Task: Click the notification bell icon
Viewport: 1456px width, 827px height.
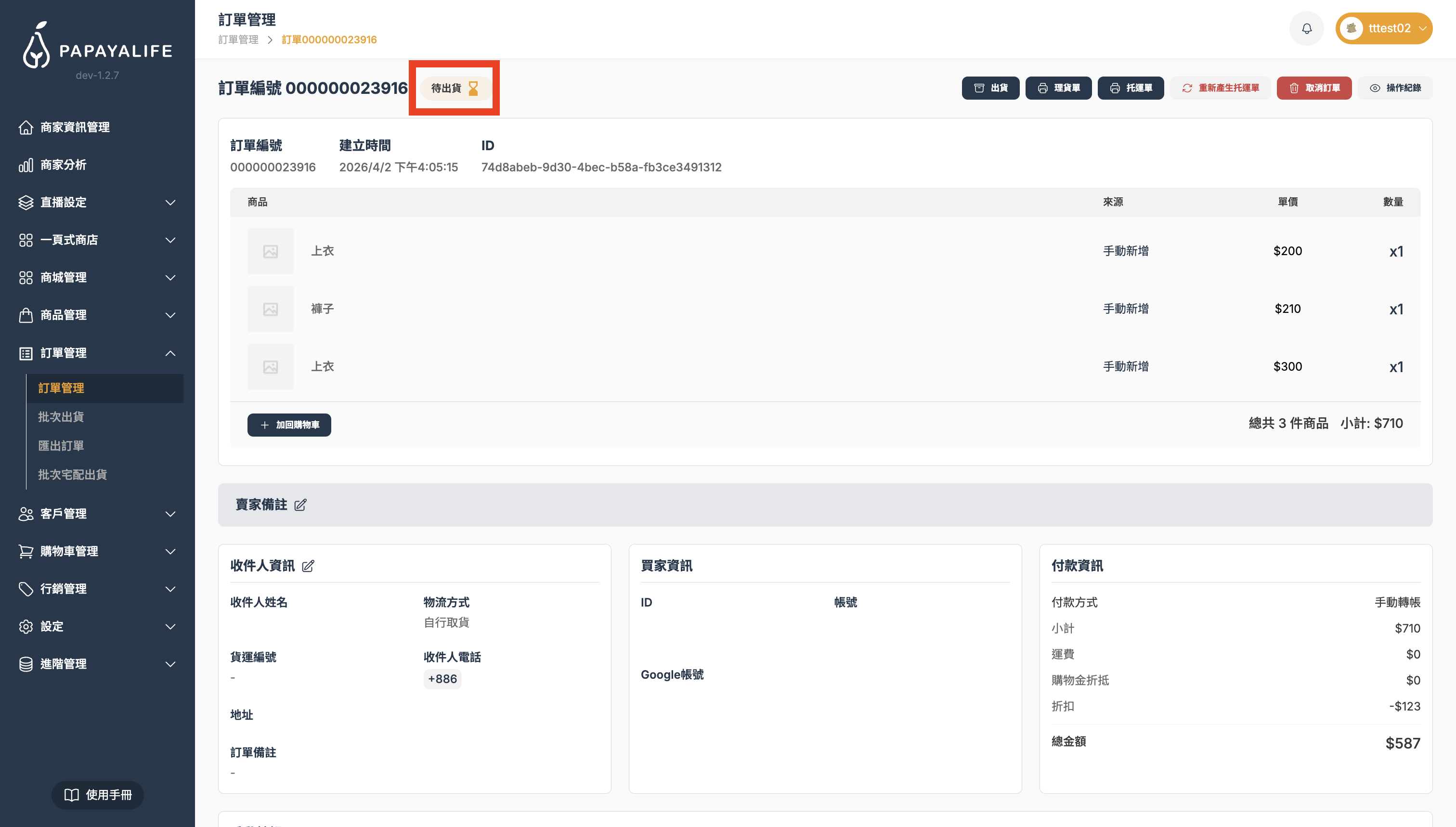Action: pyautogui.click(x=1307, y=28)
